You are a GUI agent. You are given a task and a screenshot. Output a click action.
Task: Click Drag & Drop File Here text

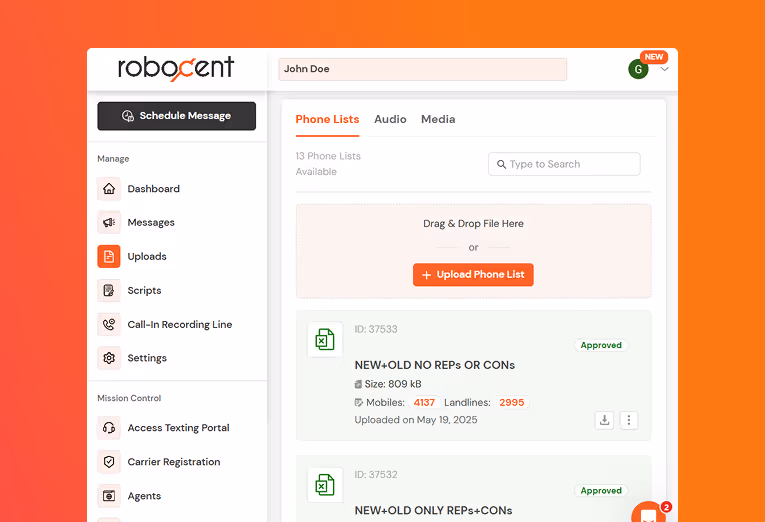[x=473, y=223]
